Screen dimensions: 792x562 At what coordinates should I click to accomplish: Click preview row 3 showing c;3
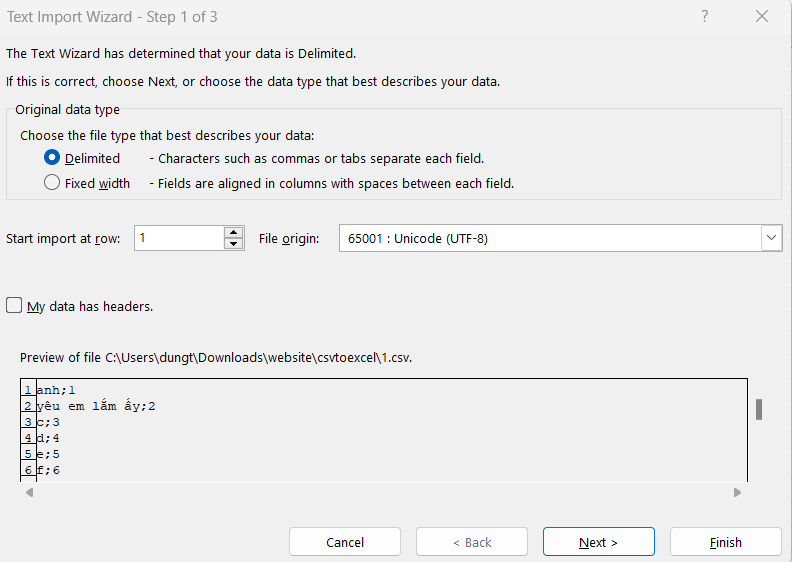pyautogui.click(x=49, y=422)
